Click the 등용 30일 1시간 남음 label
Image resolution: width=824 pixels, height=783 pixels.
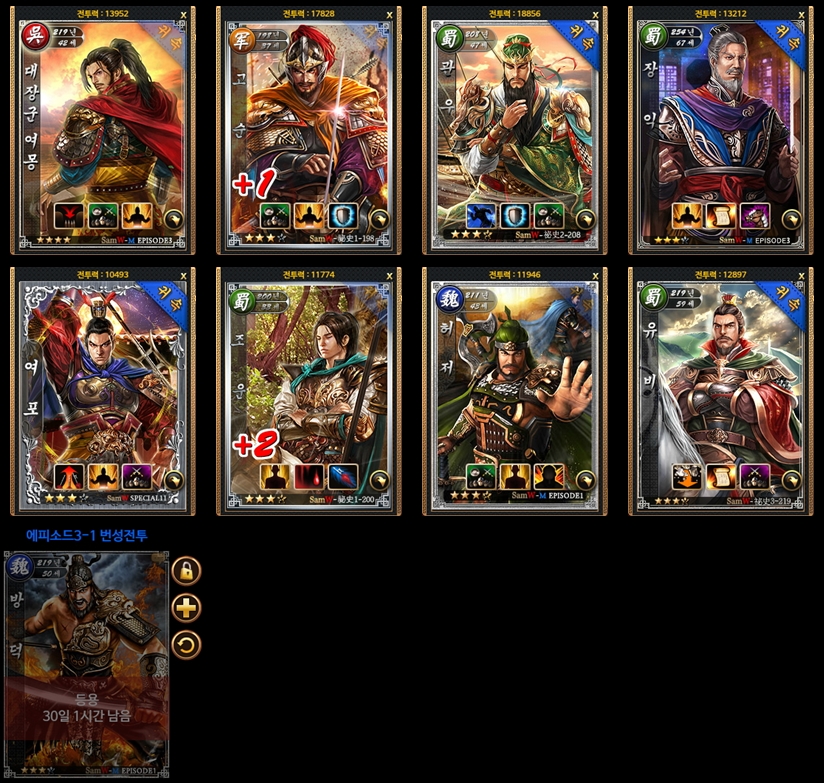tap(87, 707)
